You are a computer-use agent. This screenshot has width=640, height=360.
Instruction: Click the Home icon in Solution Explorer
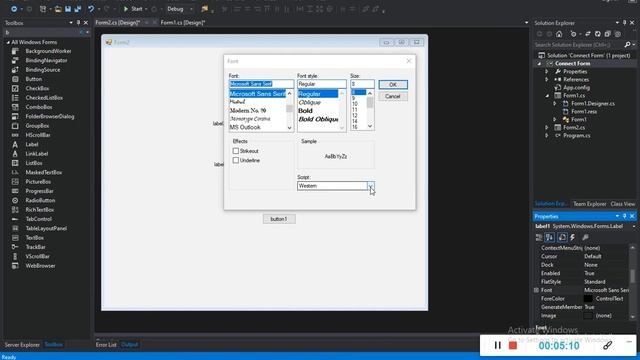coord(559,34)
